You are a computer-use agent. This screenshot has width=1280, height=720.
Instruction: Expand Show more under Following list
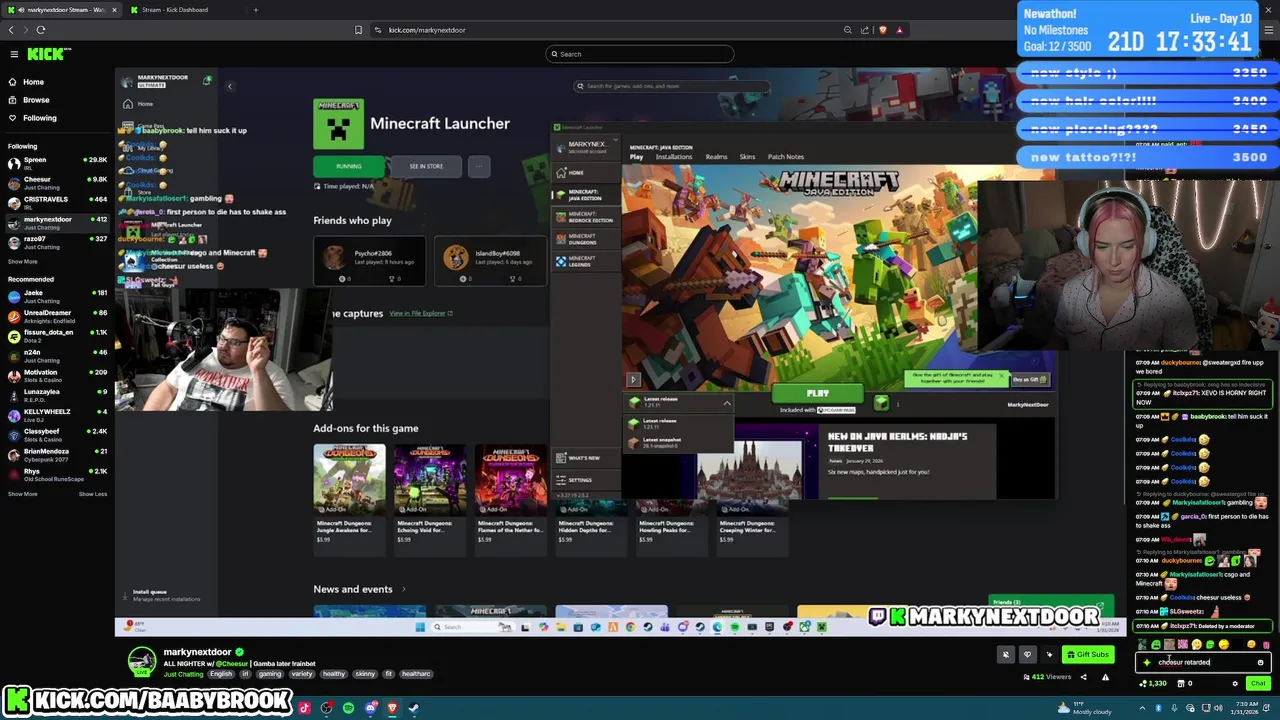(x=23, y=261)
